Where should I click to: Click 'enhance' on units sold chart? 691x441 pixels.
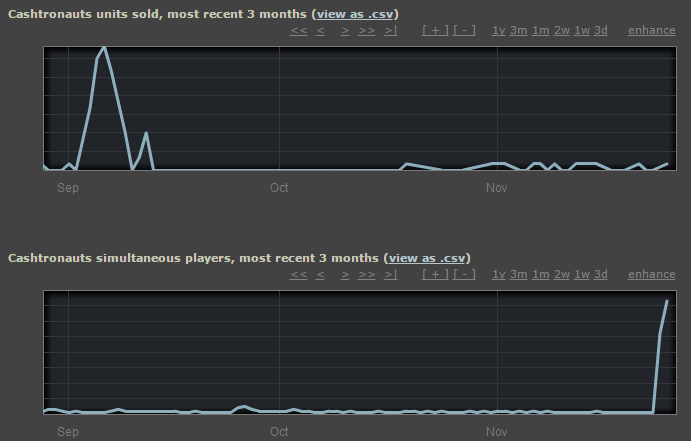652,30
